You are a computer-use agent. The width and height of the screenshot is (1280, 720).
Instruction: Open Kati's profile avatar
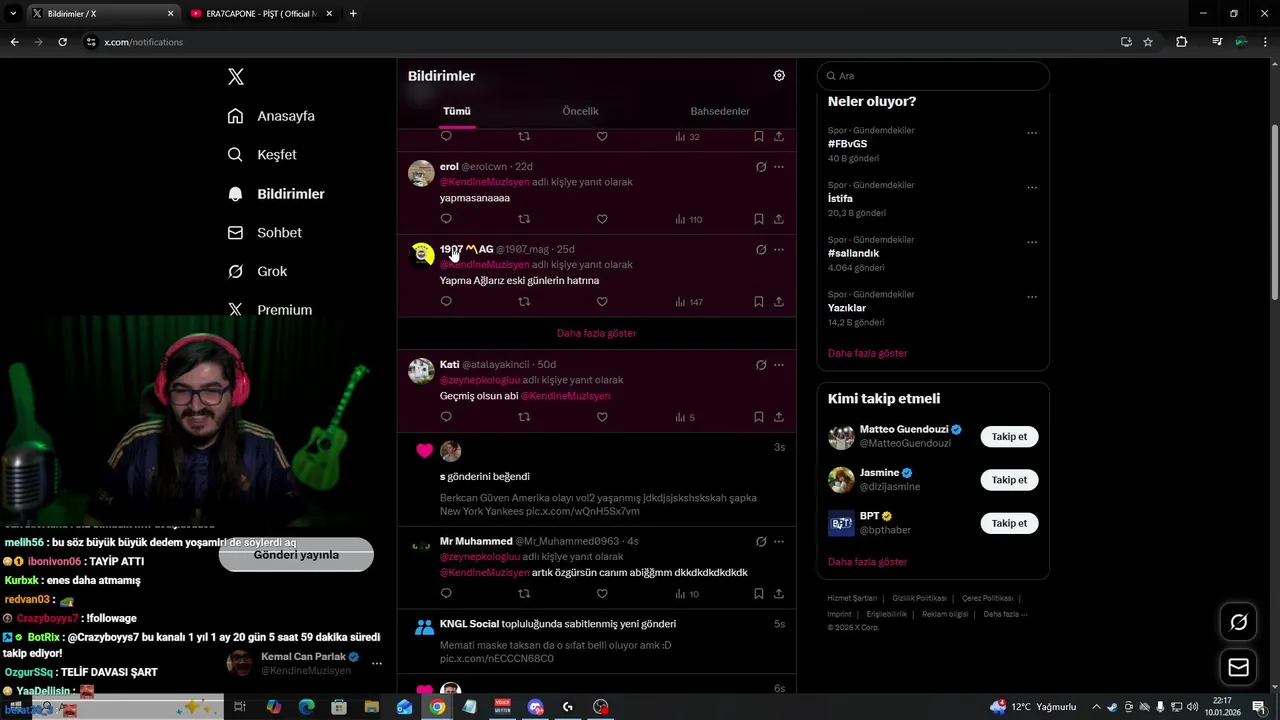[422, 371]
